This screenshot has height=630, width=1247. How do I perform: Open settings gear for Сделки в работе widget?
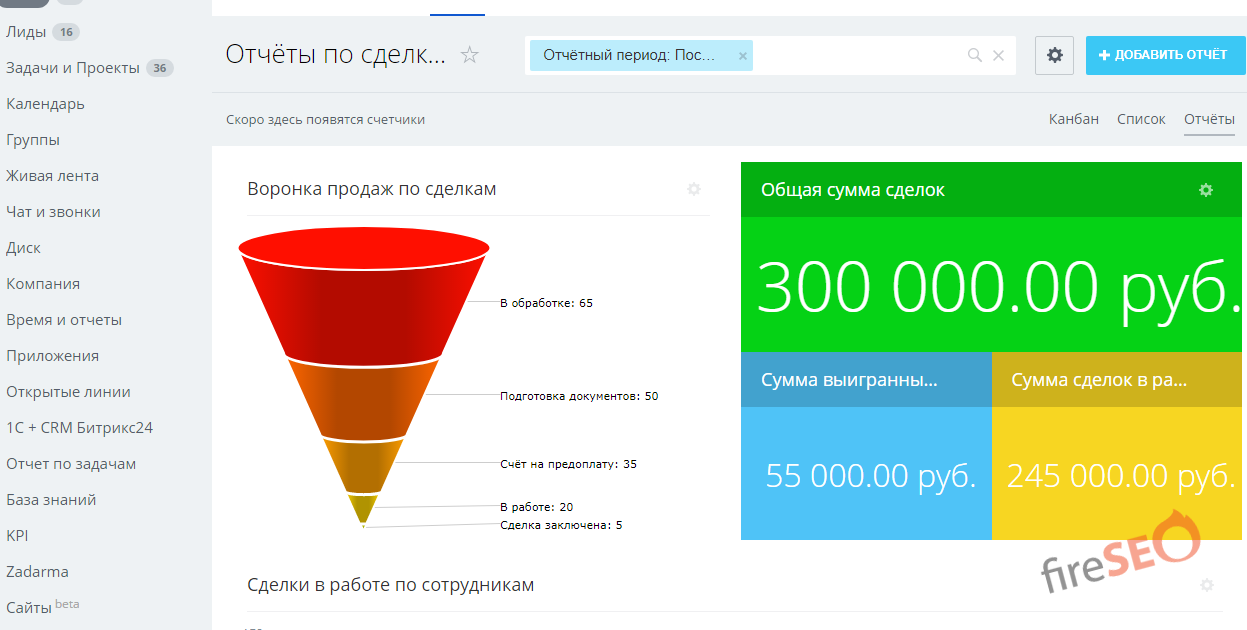pos(1206,585)
